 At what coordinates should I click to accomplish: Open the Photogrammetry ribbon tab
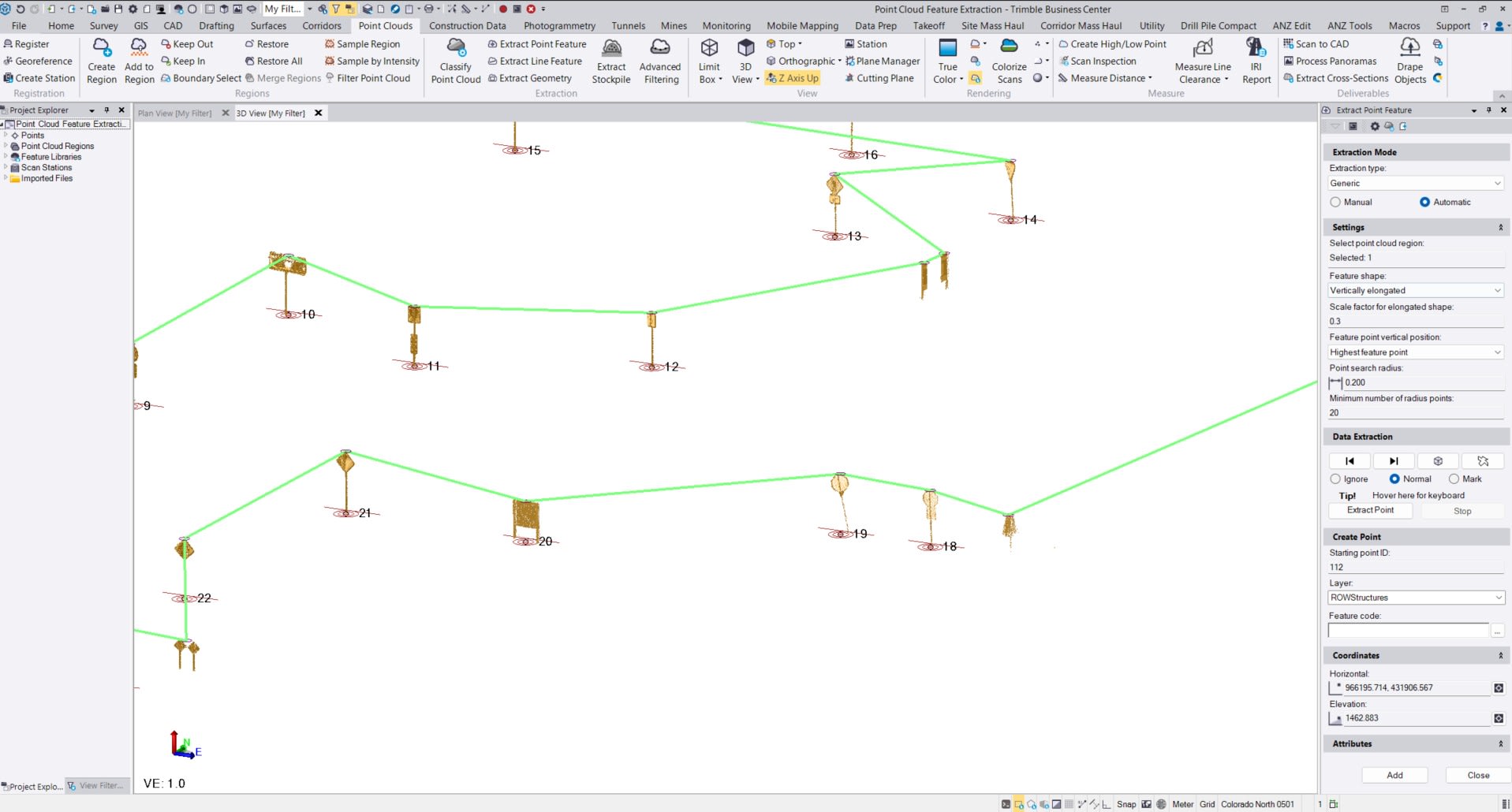point(559,26)
